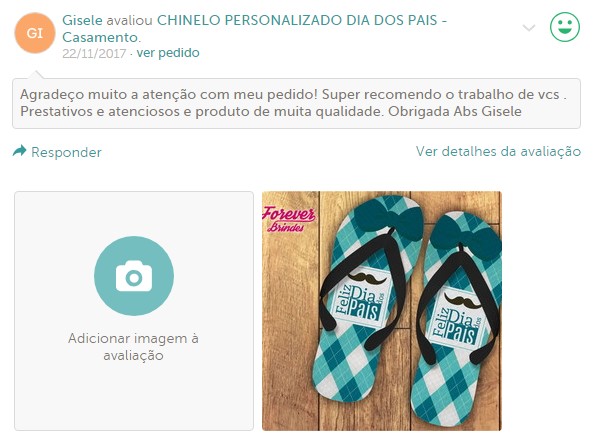
Task: Open the flip-flop product photo thumbnail
Action: (x=382, y=311)
